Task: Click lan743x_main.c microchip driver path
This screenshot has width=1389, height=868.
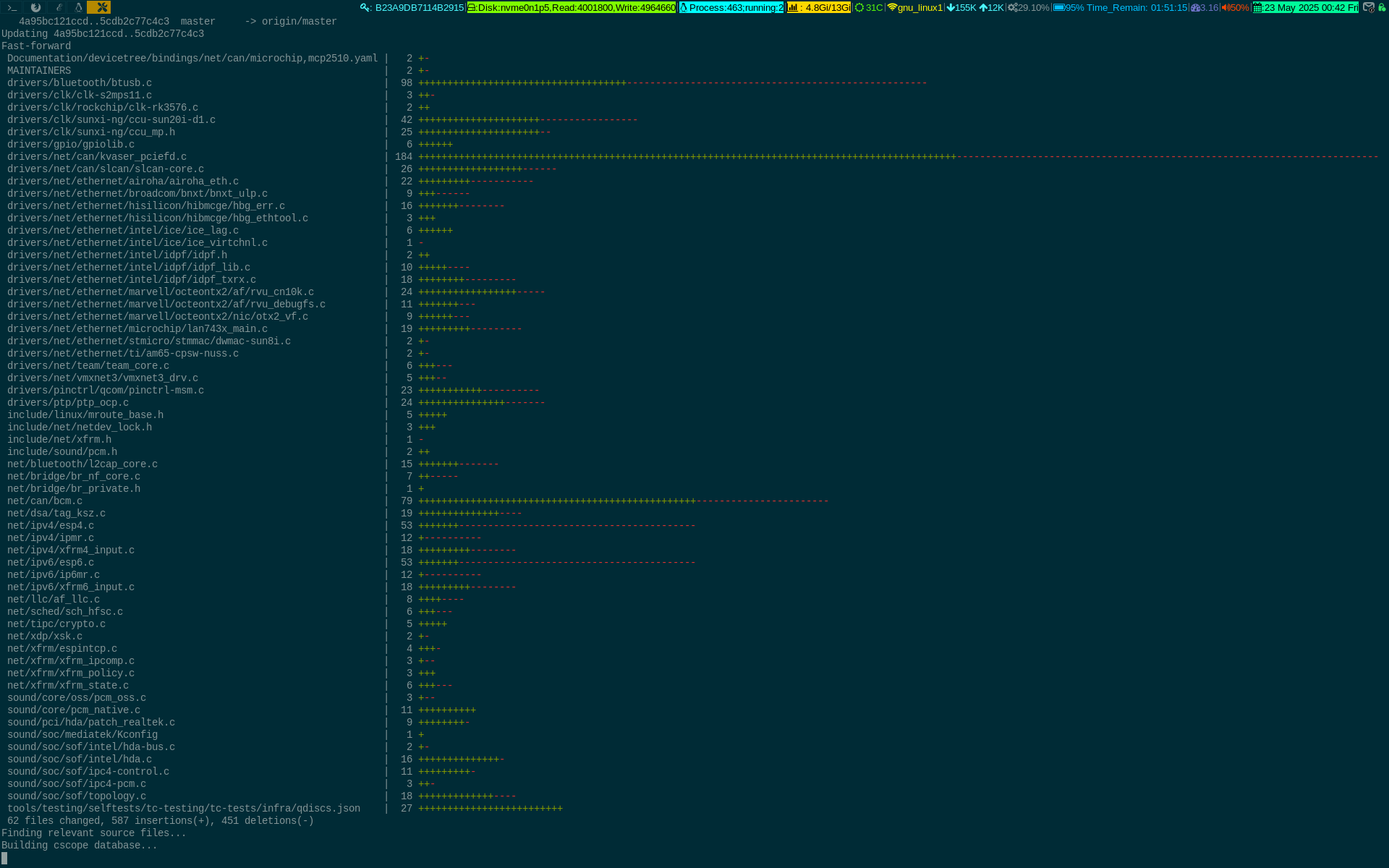Action: [x=149, y=329]
